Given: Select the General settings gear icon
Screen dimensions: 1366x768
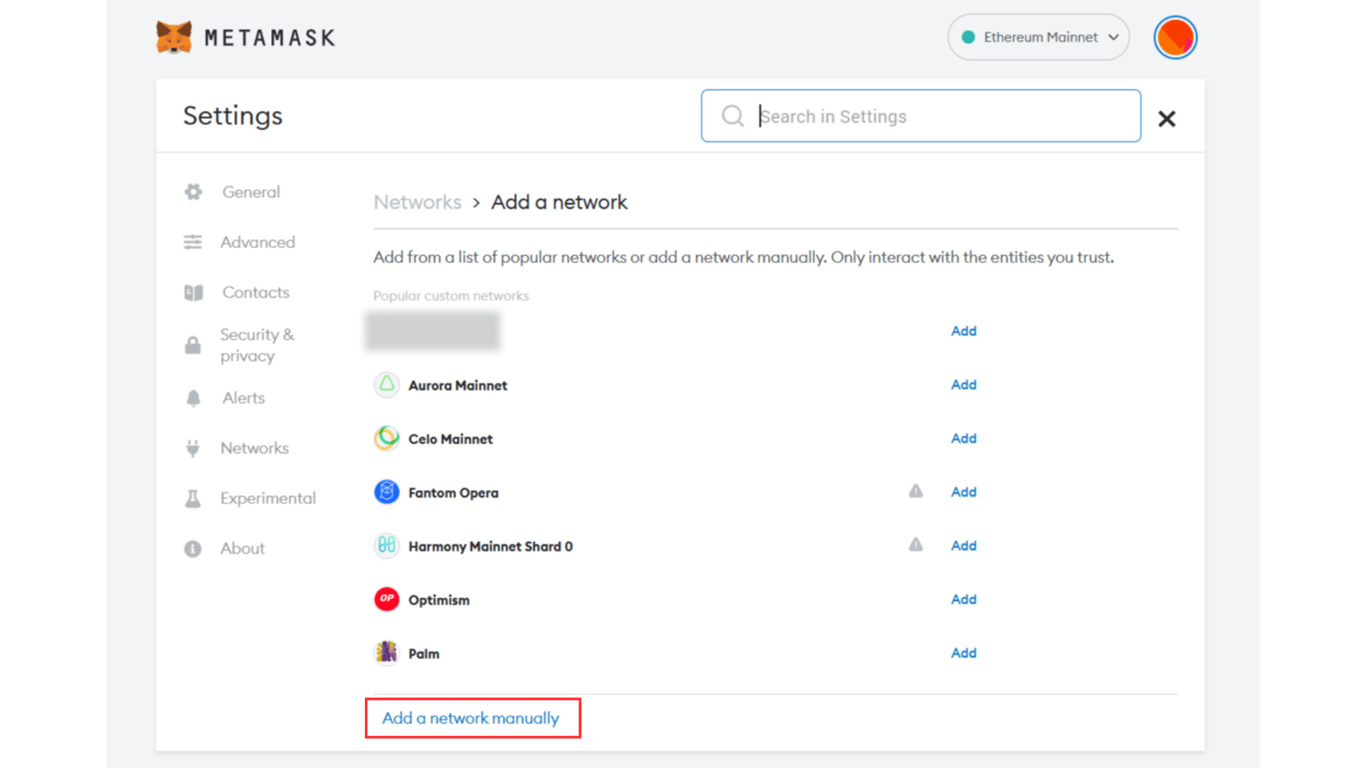Looking at the screenshot, I should pos(193,192).
